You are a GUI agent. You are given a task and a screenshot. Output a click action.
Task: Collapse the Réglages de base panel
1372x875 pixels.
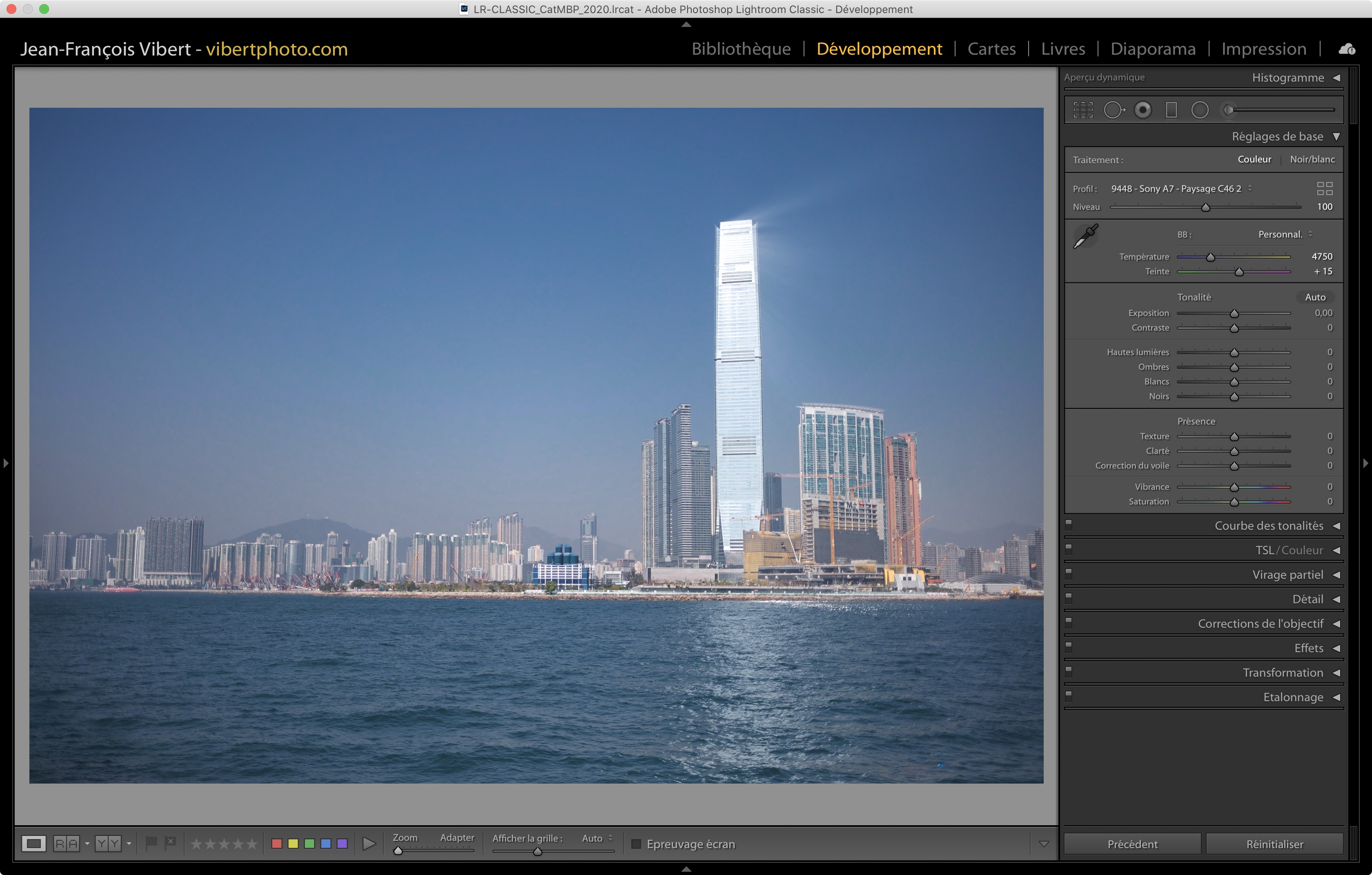1336,137
